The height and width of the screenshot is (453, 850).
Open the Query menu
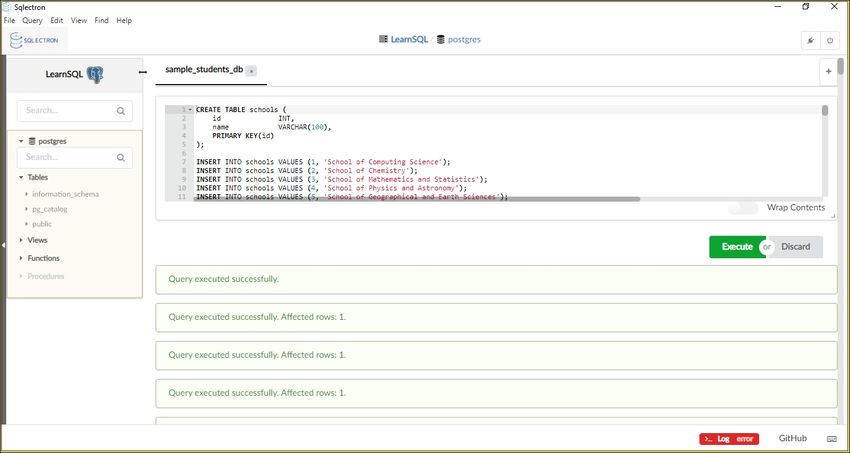pyautogui.click(x=33, y=21)
